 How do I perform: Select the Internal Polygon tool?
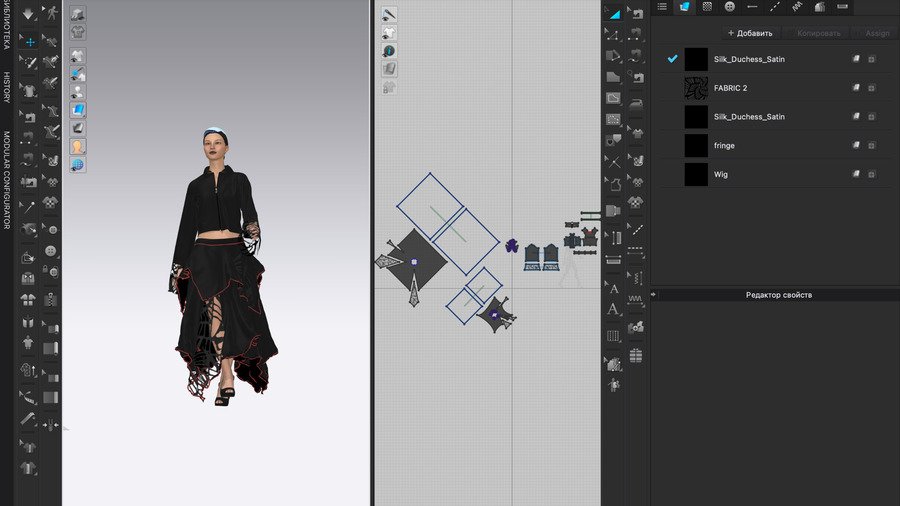click(614, 98)
